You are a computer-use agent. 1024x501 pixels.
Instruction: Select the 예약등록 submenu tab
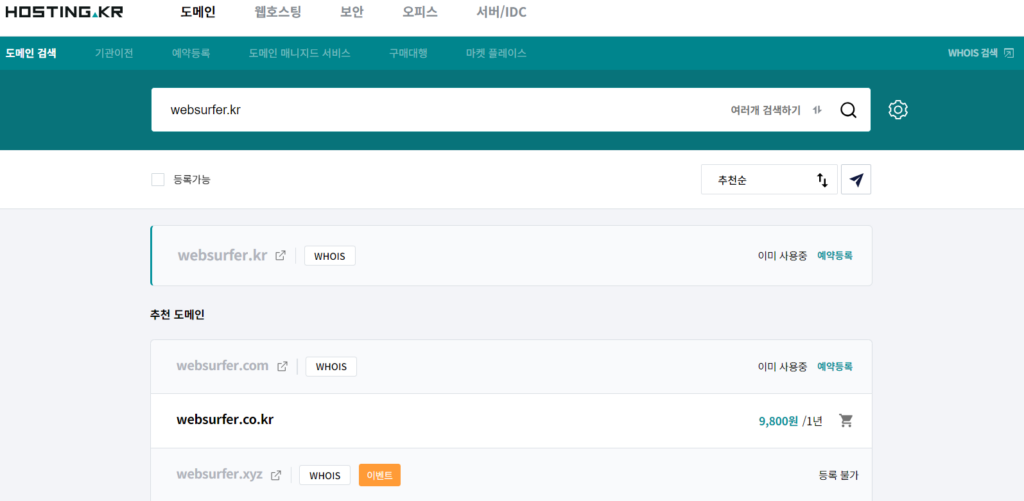tap(191, 54)
